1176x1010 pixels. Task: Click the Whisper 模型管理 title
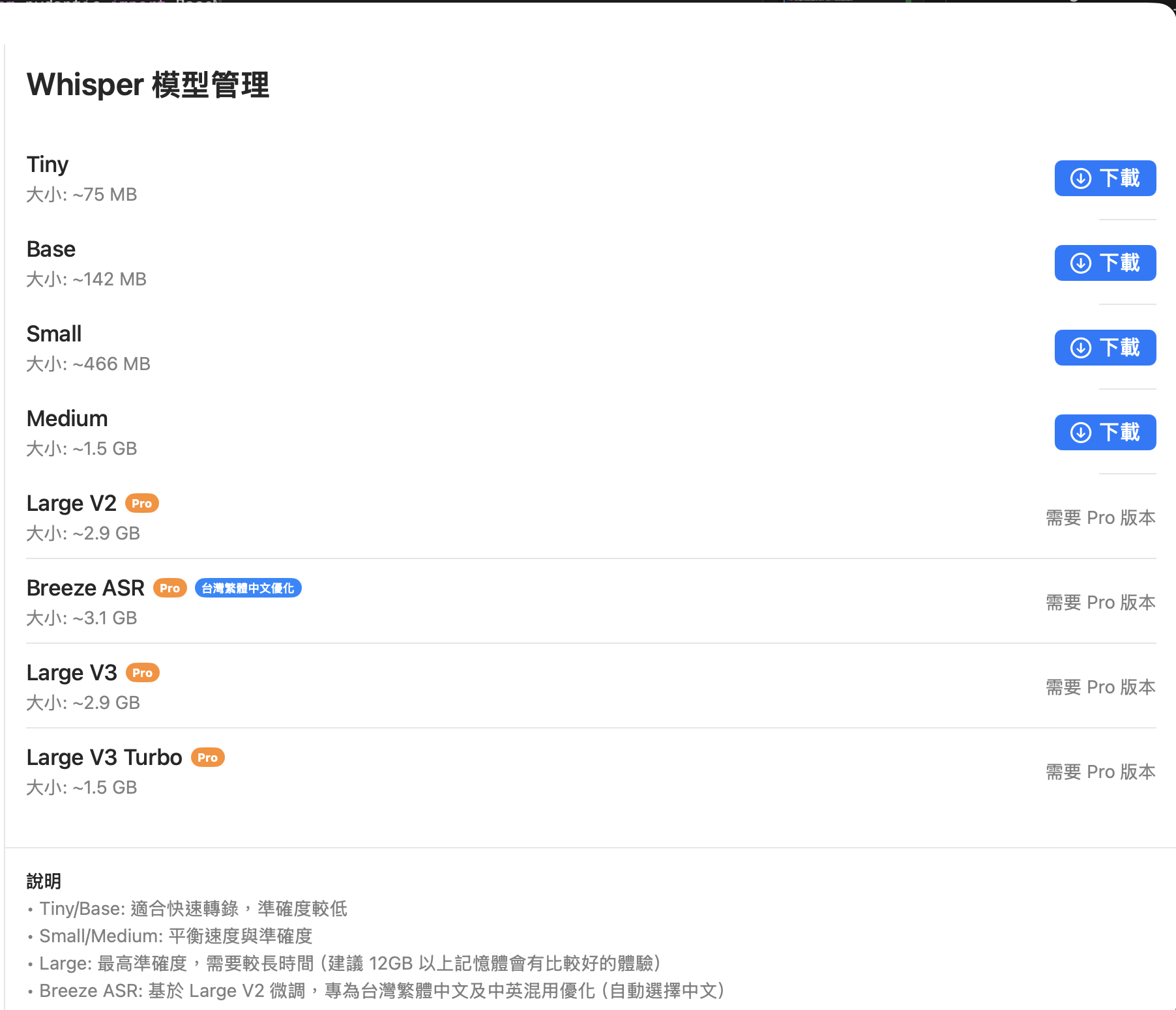pyautogui.click(x=148, y=85)
